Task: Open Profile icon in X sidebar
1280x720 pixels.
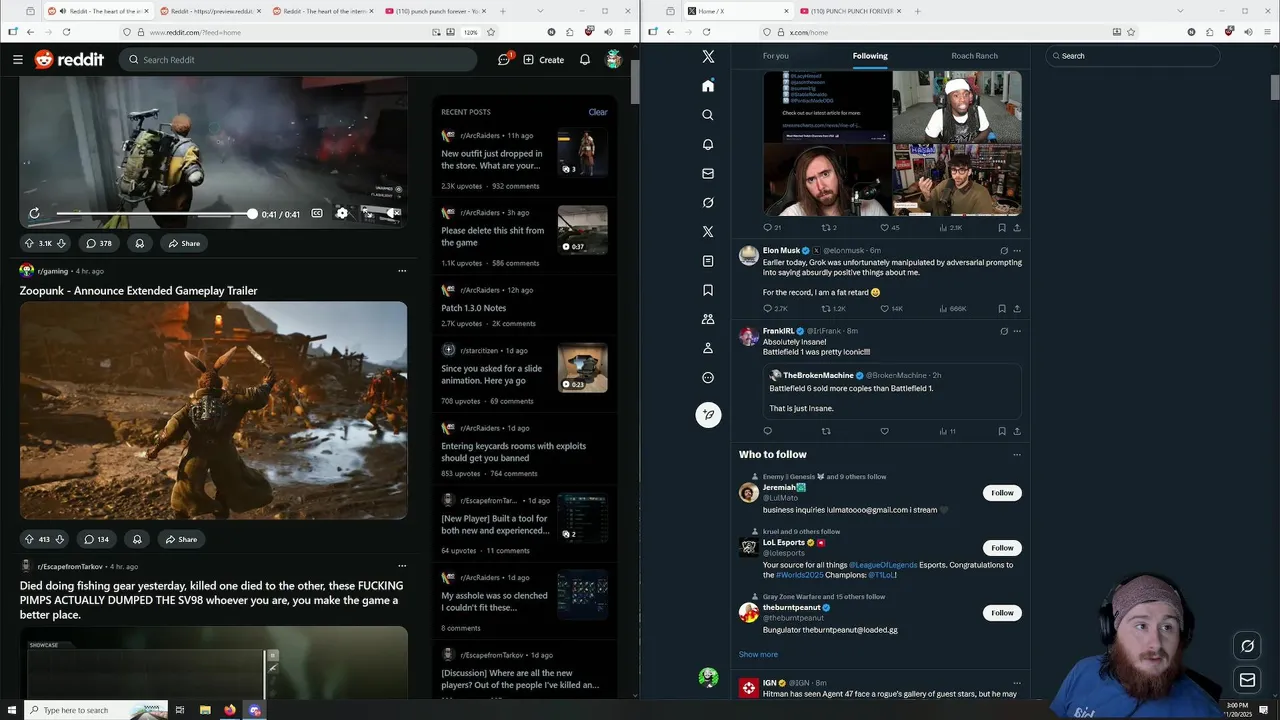Action: (x=708, y=348)
